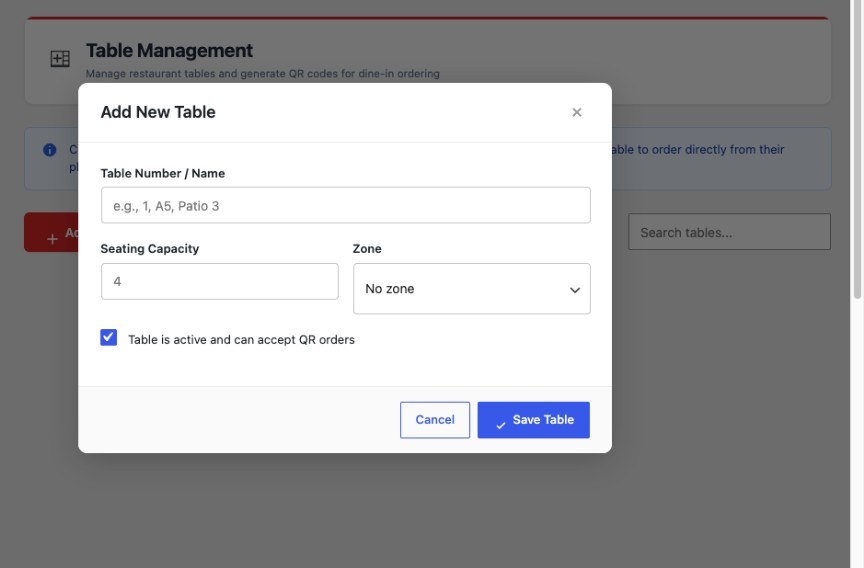The height and width of the screenshot is (568, 864).
Task: Click the Table Number / Name label
Action: tap(163, 173)
